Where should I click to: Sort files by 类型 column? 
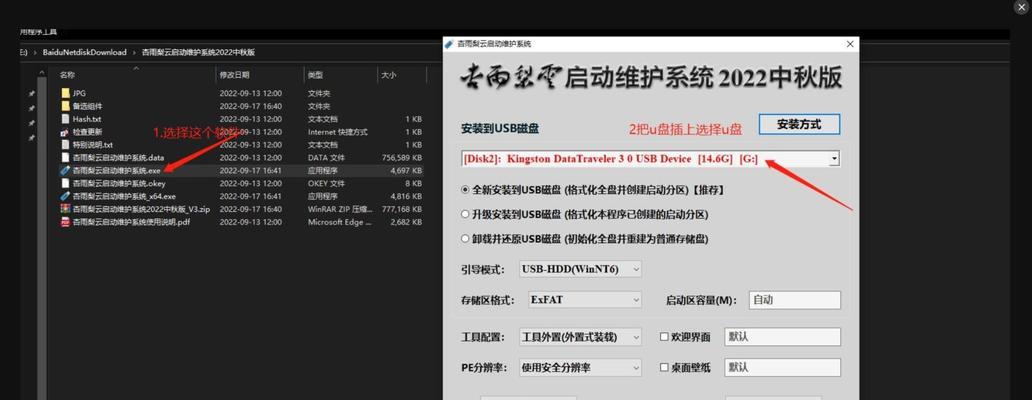tap(315, 75)
